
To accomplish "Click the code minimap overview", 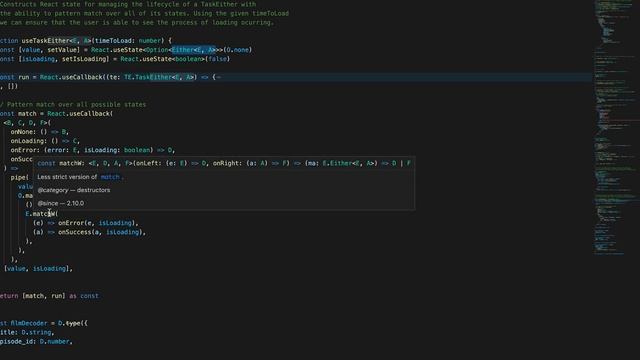I will [x=616, y=127].
